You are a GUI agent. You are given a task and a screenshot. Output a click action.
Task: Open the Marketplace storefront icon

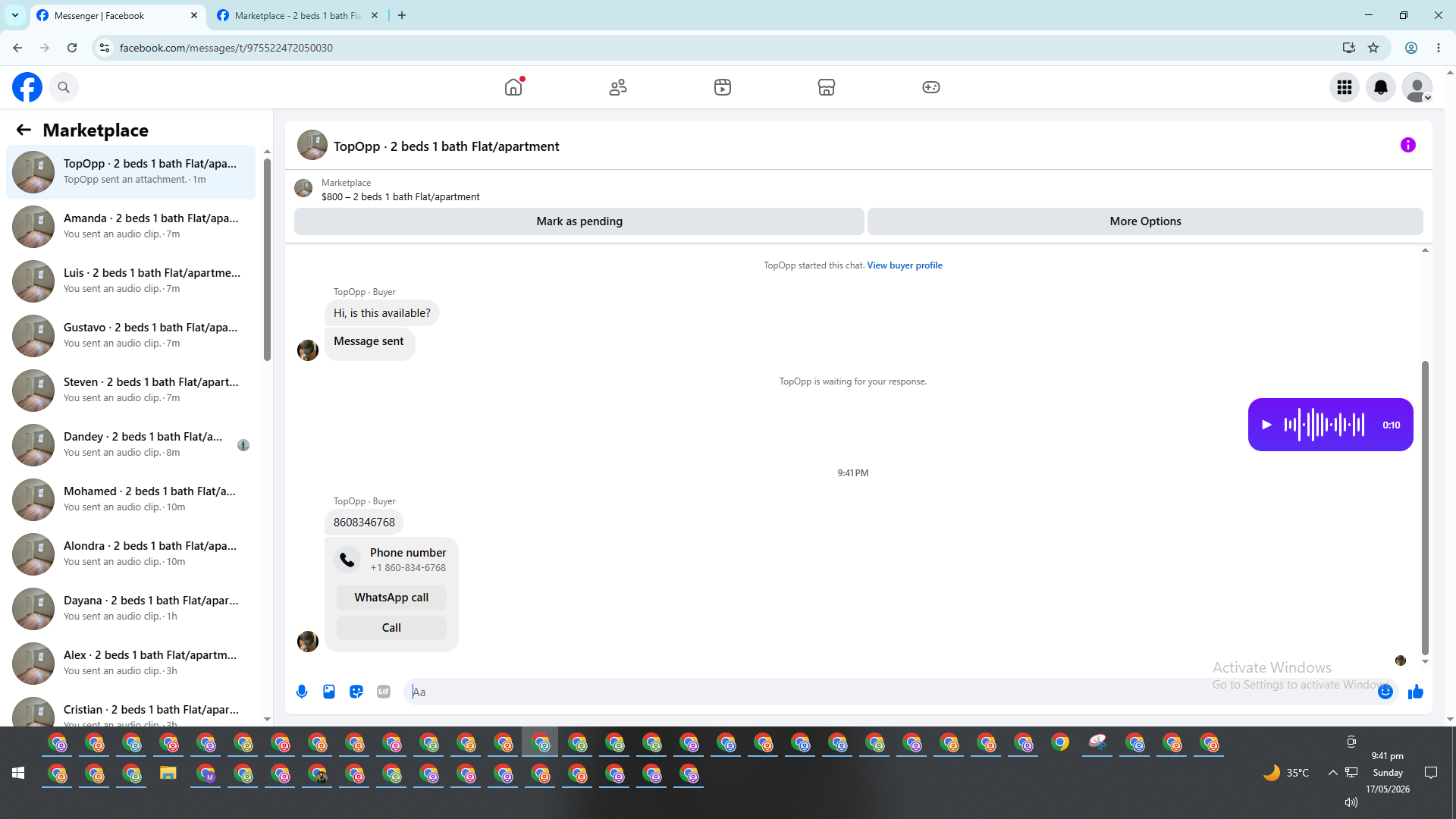(x=827, y=87)
